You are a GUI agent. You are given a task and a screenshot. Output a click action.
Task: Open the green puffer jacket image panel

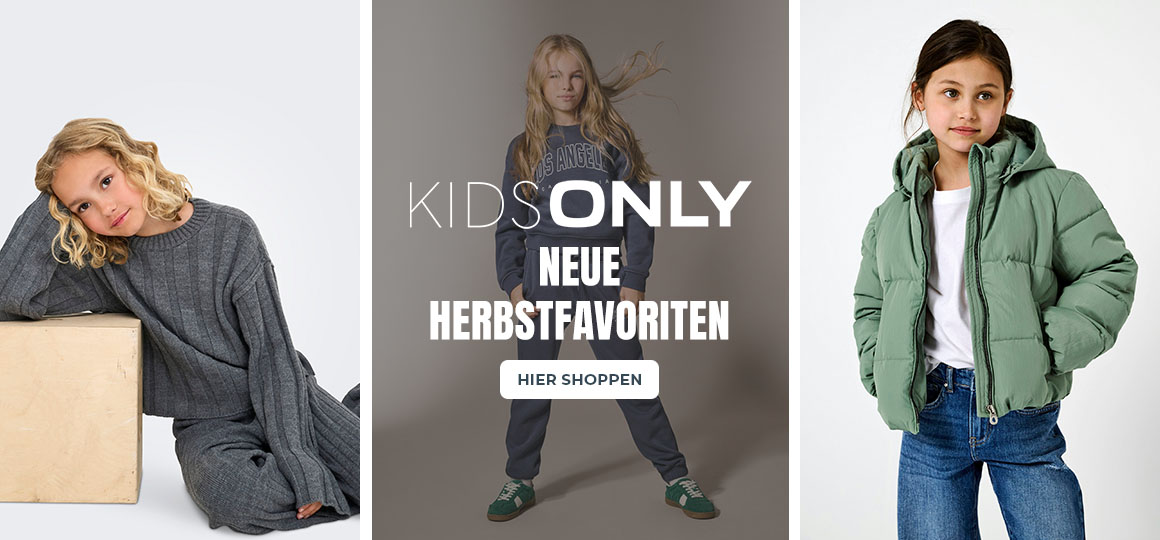tap(980, 270)
